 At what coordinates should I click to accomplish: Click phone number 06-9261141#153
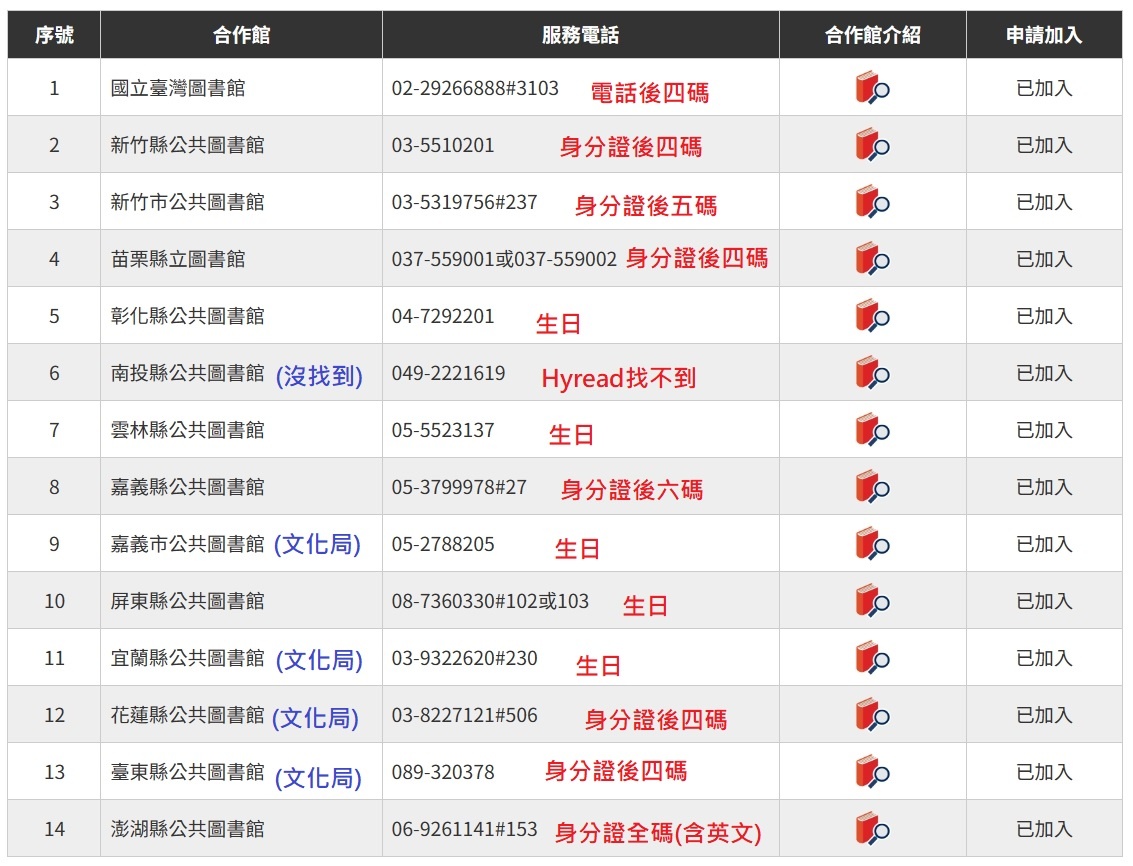[x=465, y=830]
